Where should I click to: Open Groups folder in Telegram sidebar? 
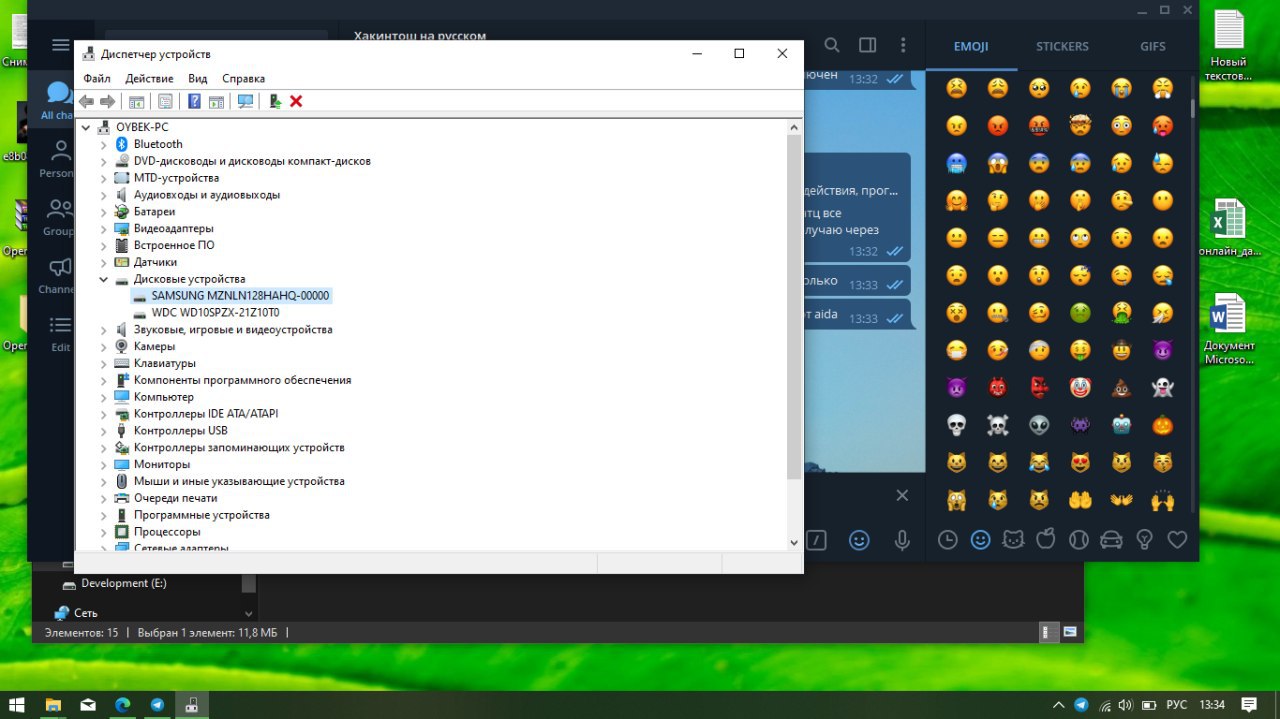[59, 217]
